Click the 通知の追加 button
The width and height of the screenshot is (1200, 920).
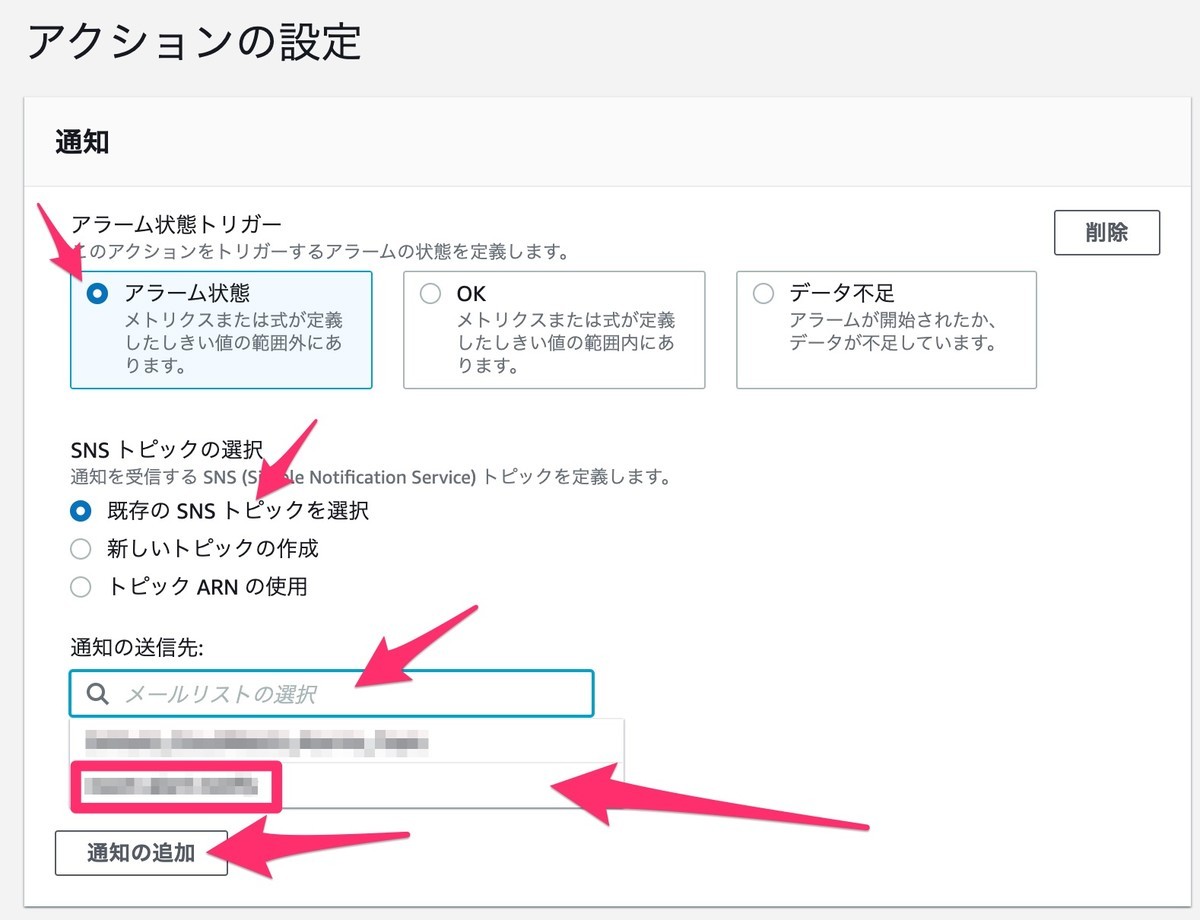click(x=141, y=853)
